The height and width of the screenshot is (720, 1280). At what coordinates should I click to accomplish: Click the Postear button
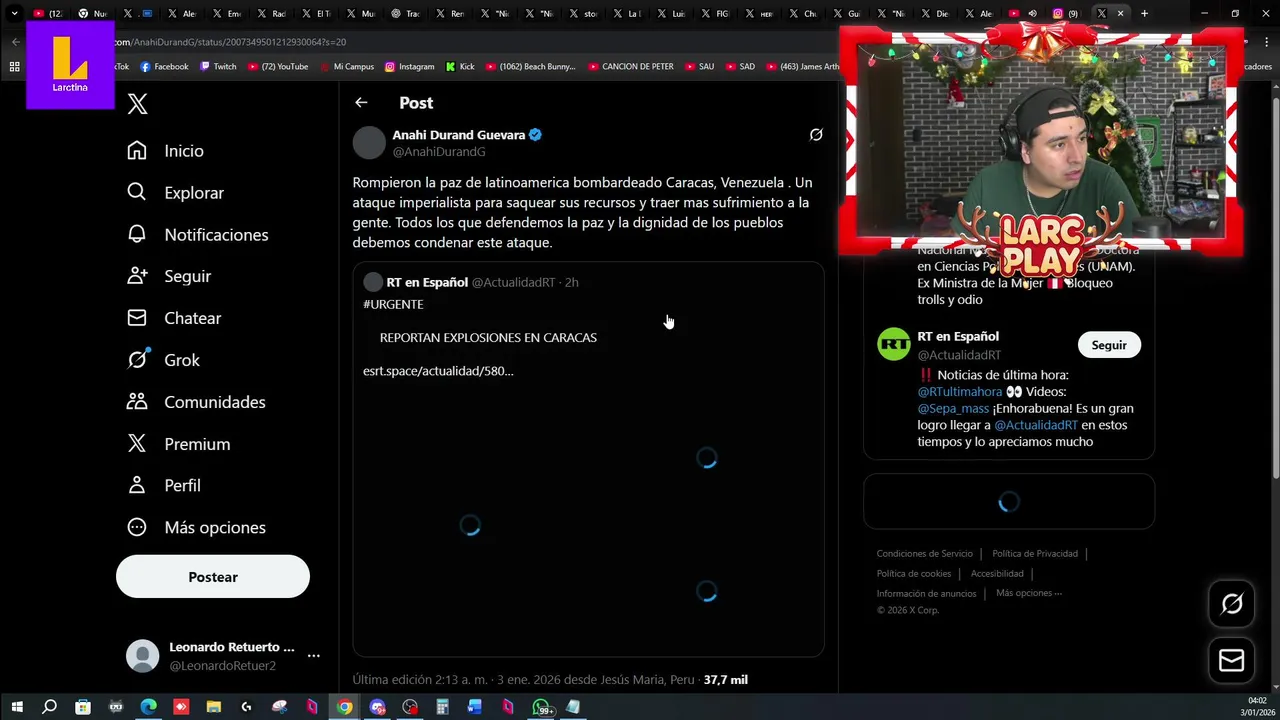[x=213, y=577]
